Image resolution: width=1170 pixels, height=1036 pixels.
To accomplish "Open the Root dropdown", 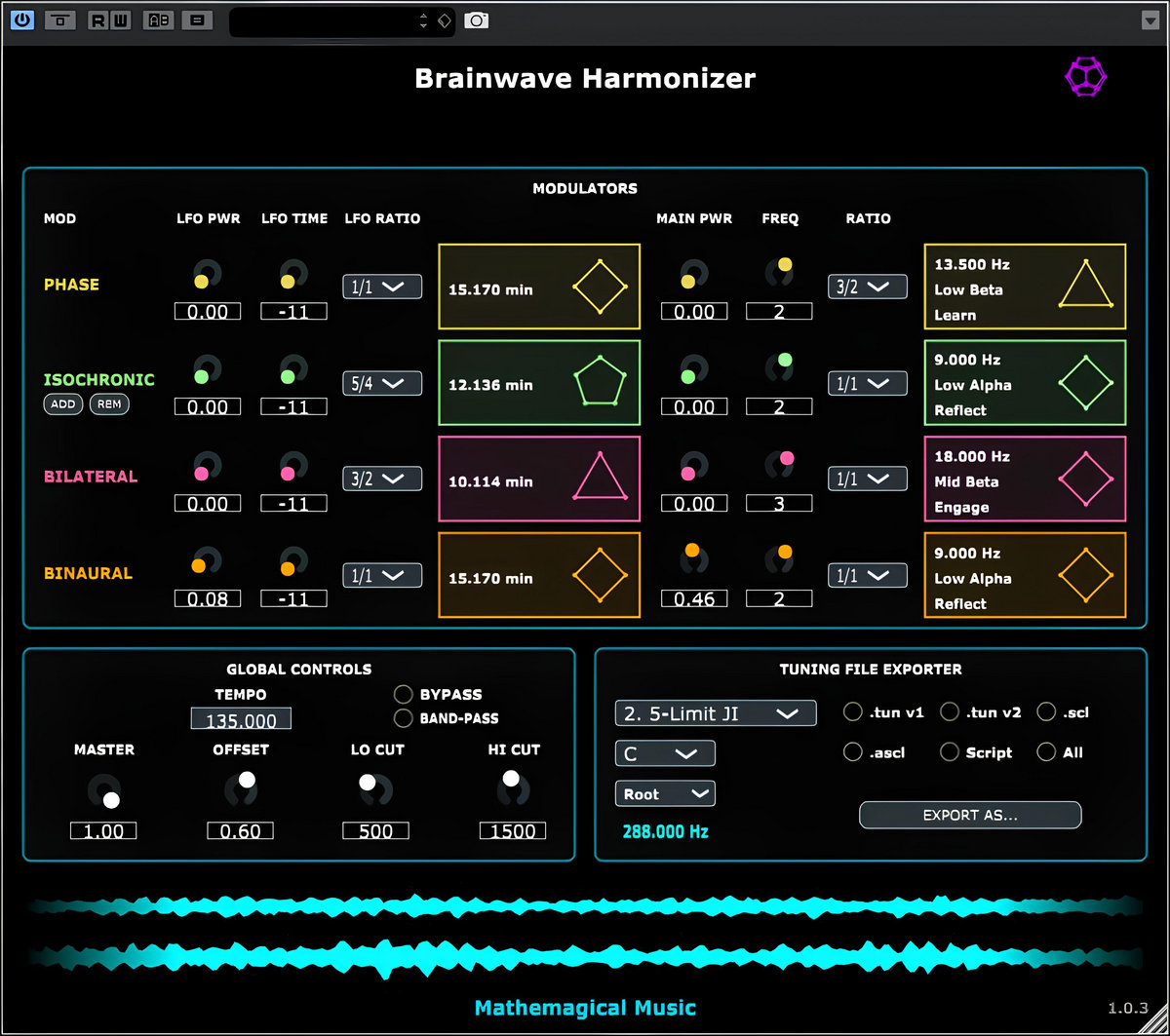I will pos(665,793).
